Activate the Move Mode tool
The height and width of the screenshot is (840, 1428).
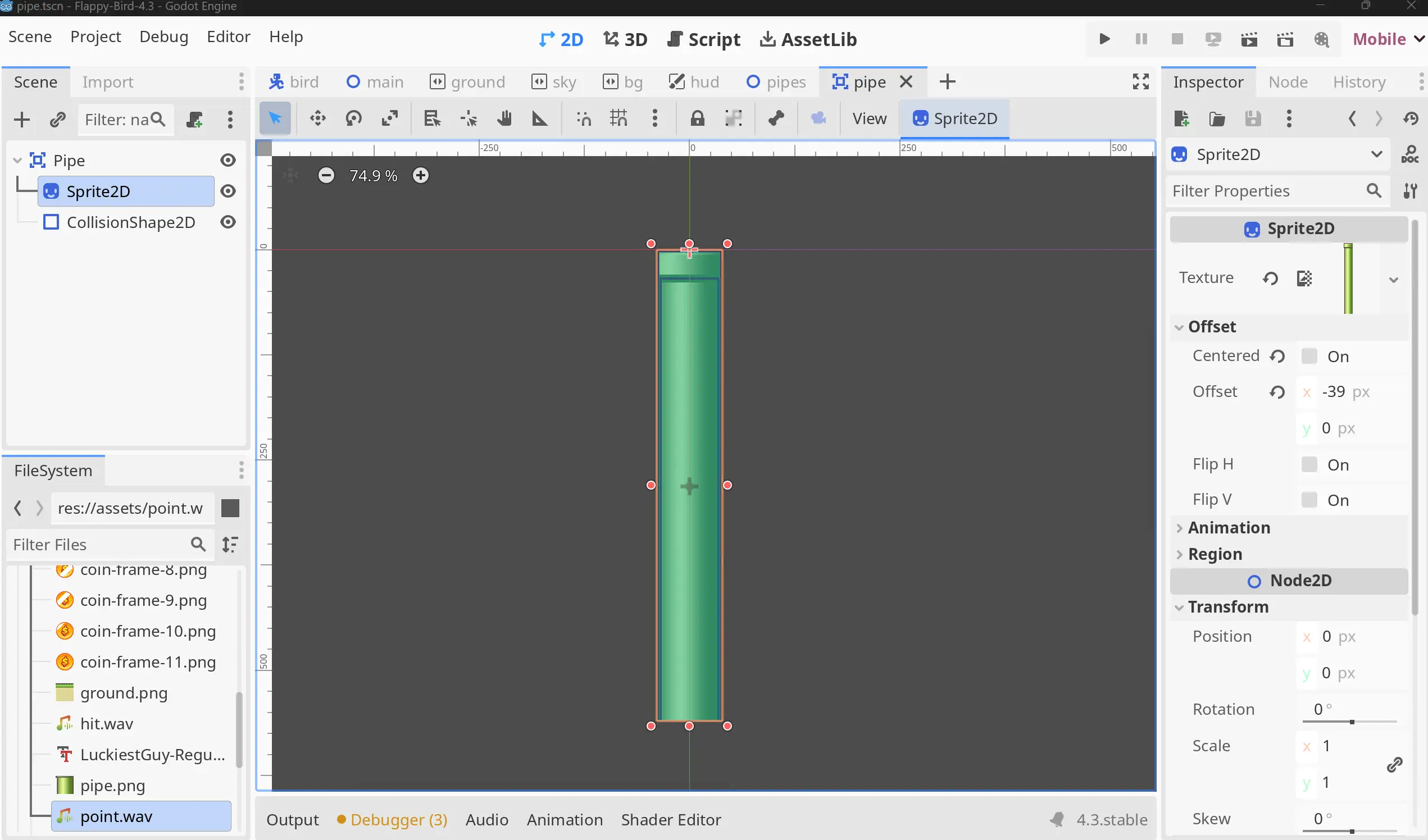pos(317,118)
